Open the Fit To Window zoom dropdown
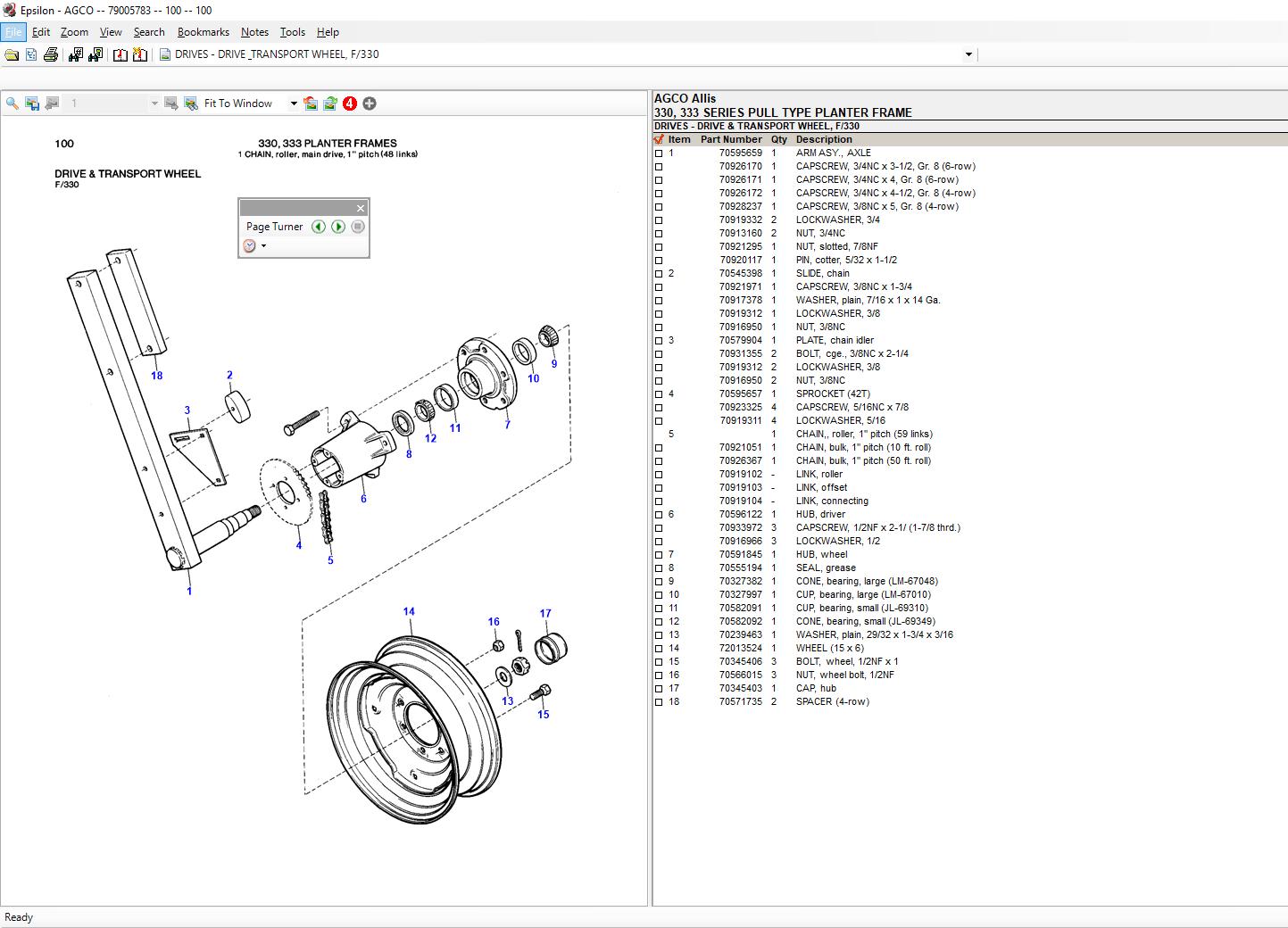Image resolution: width=1288 pixels, height=928 pixels. pyautogui.click(x=293, y=104)
